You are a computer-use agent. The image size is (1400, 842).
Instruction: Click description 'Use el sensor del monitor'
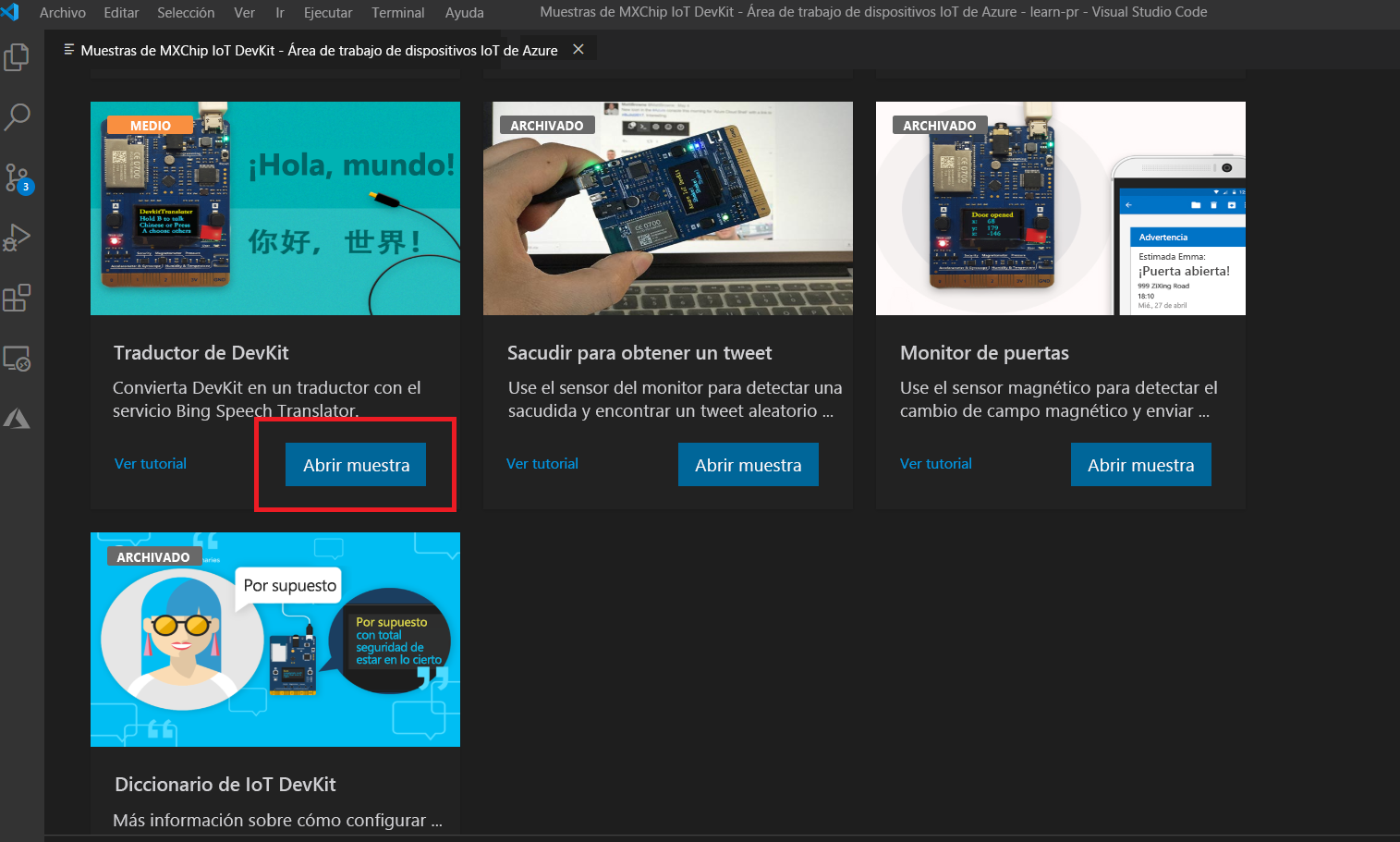pyautogui.click(x=675, y=399)
